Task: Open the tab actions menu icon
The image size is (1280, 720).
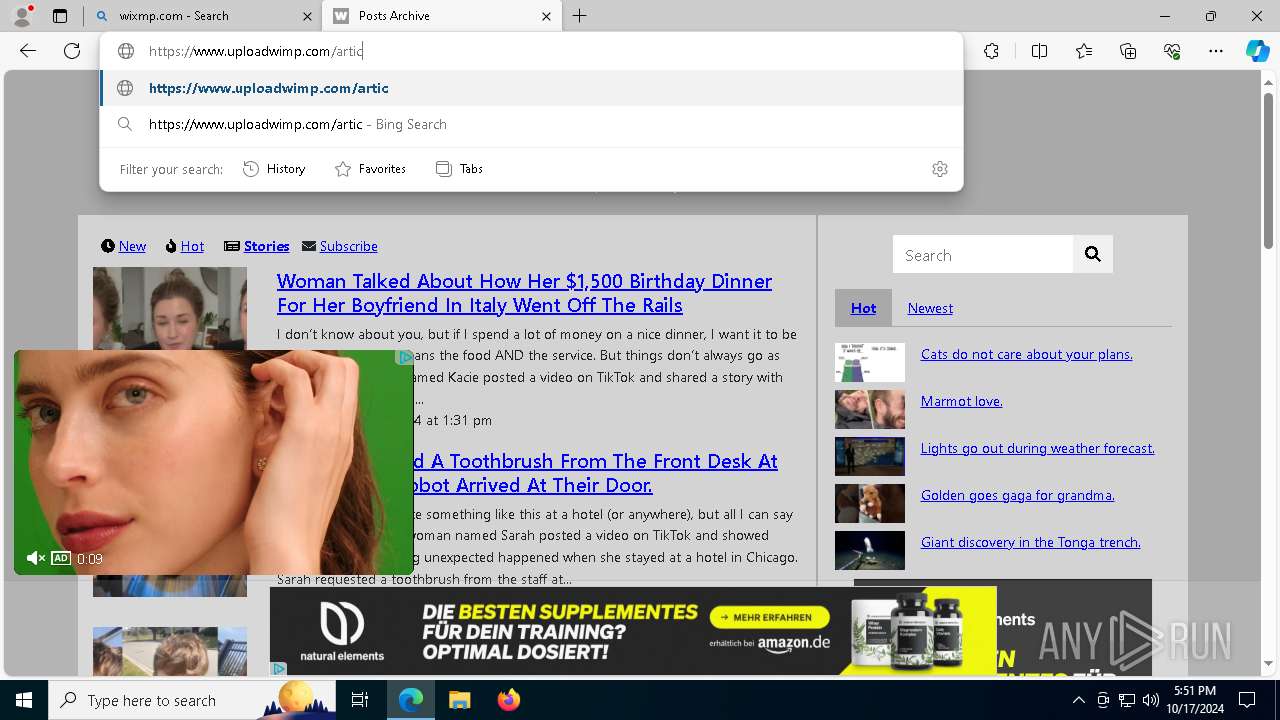Action: coord(60,16)
